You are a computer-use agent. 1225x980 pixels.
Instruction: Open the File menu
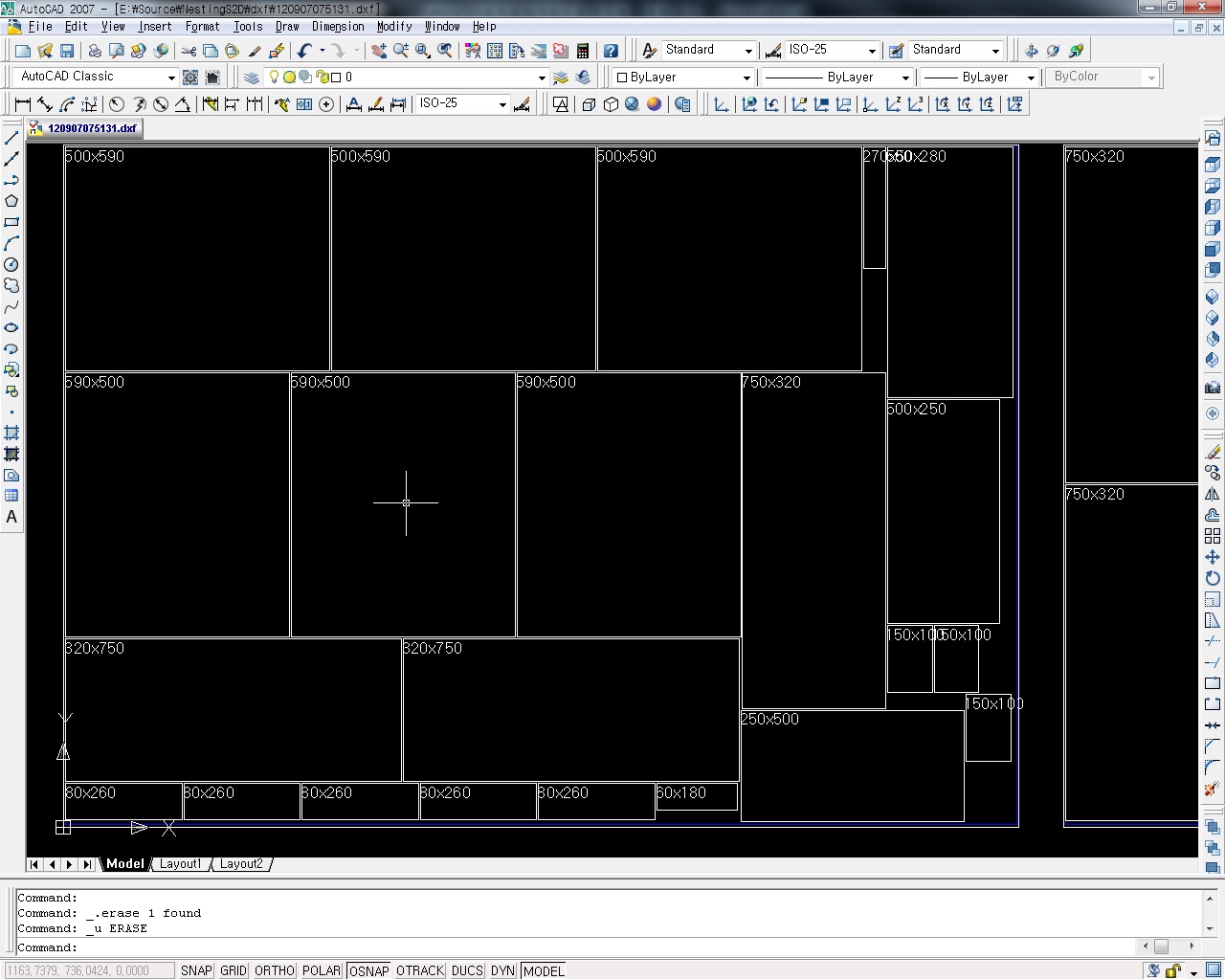coord(40,27)
